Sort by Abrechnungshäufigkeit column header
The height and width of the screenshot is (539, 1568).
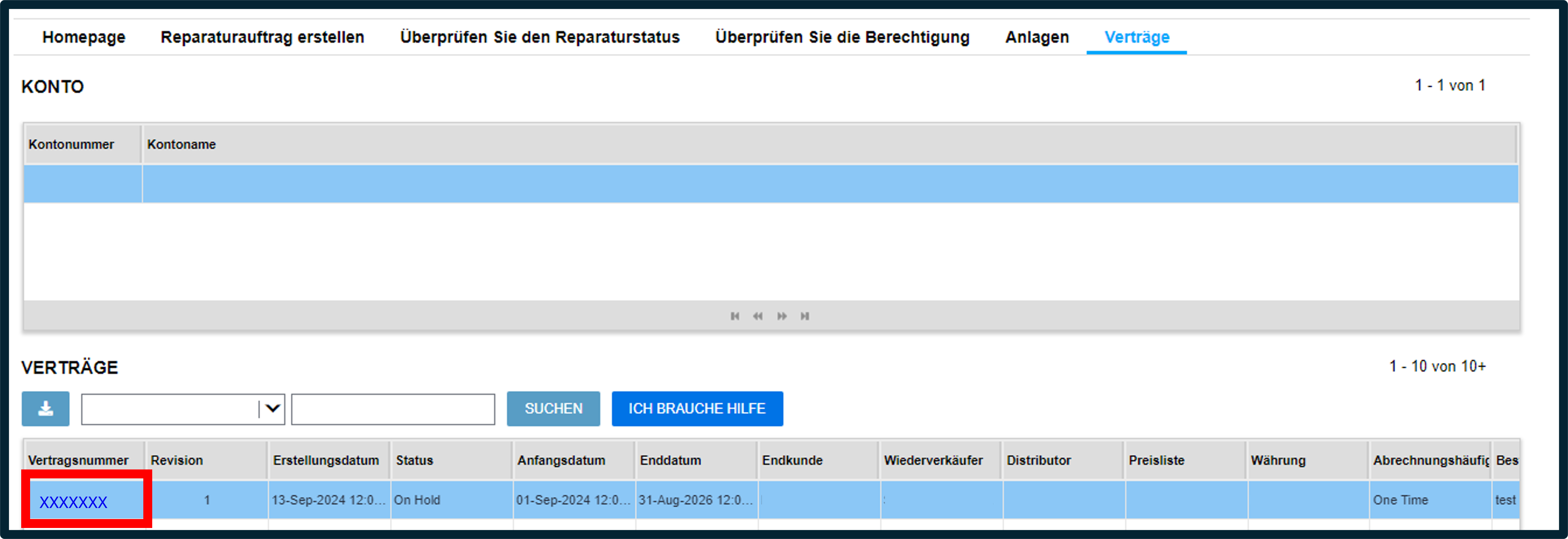click(x=1430, y=461)
